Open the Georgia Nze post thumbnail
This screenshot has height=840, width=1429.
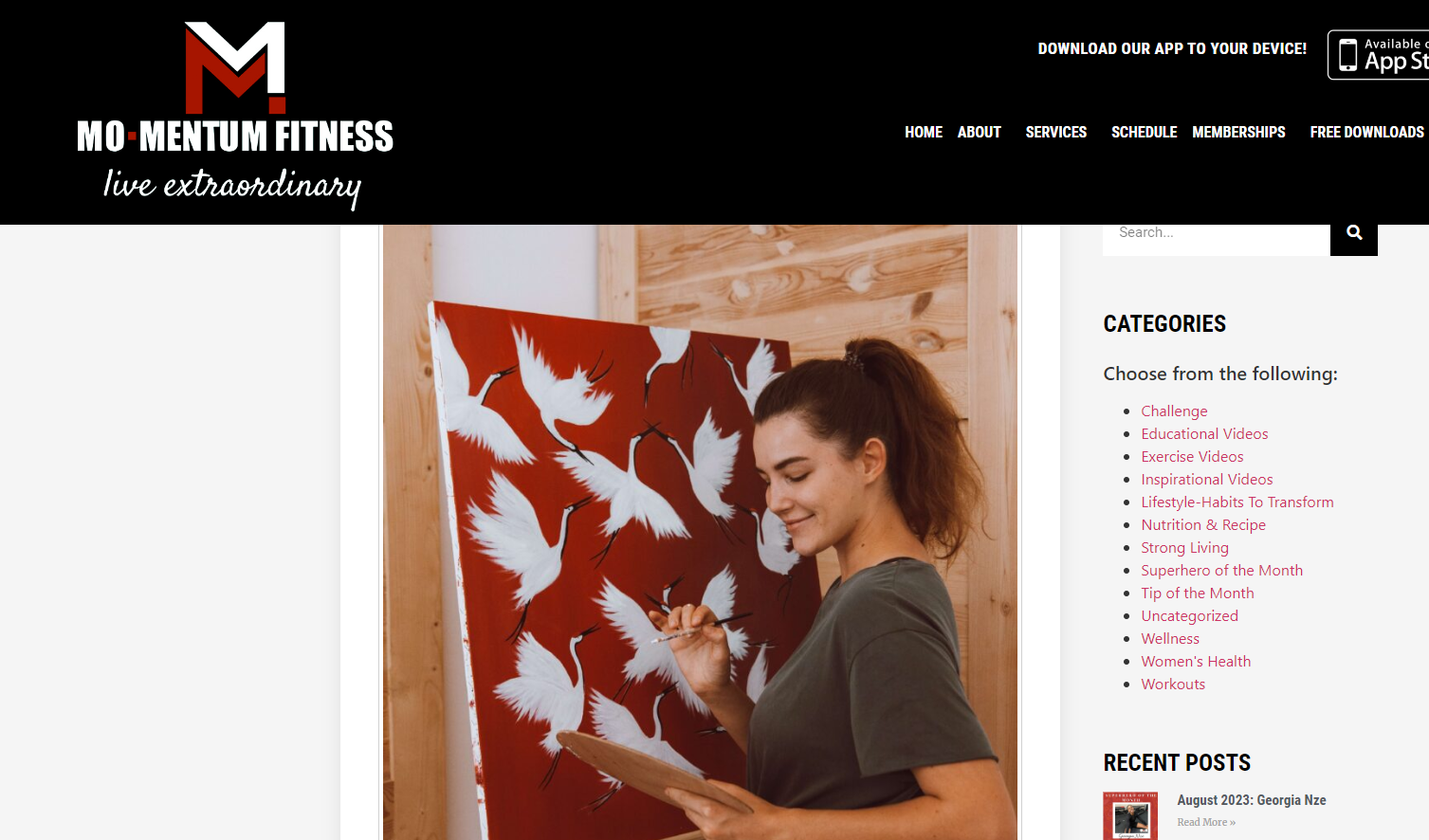pos(1130,815)
